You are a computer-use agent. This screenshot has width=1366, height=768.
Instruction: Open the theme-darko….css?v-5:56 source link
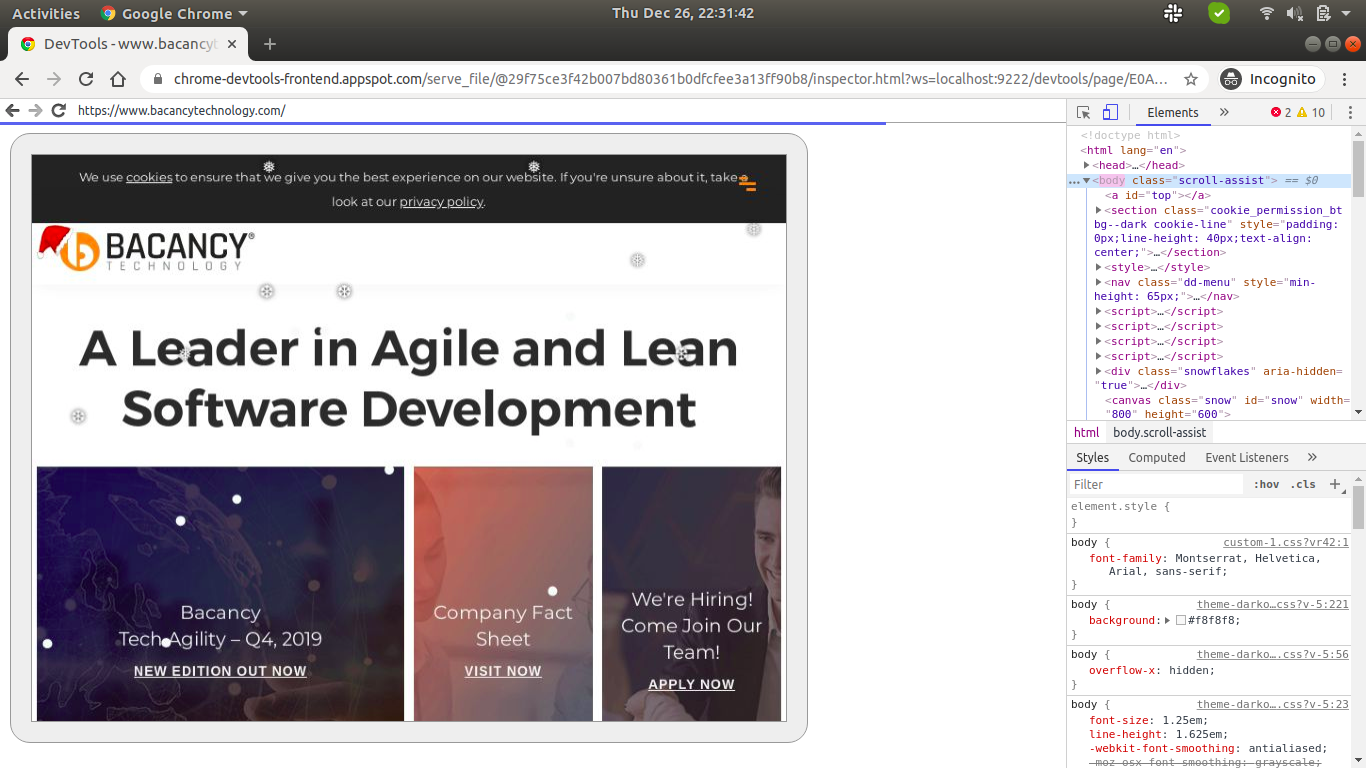pyautogui.click(x=1273, y=654)
